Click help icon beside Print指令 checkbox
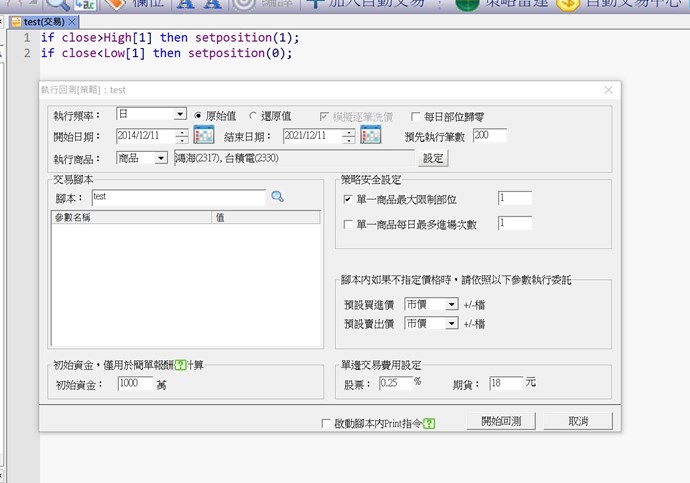 (429, 423)
